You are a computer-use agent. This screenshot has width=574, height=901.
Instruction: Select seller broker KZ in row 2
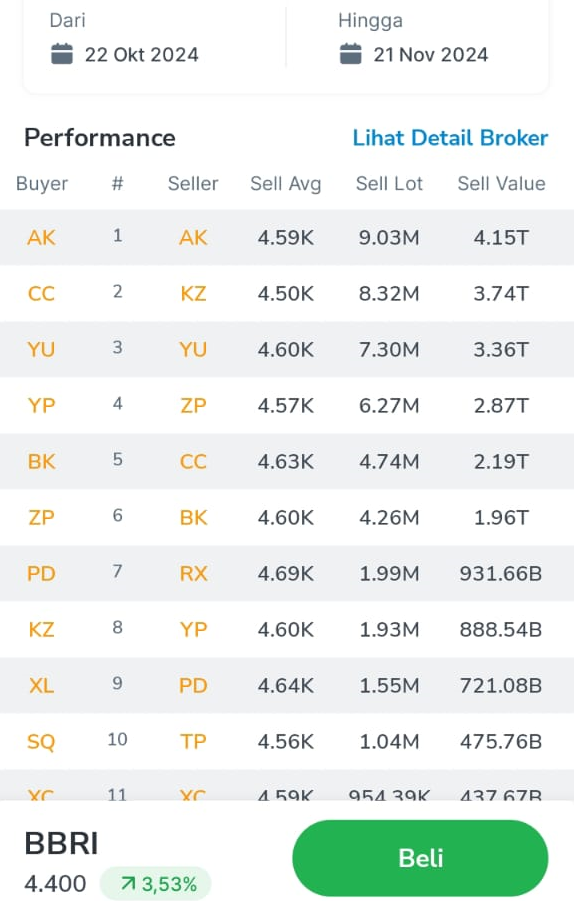point(193,294)
